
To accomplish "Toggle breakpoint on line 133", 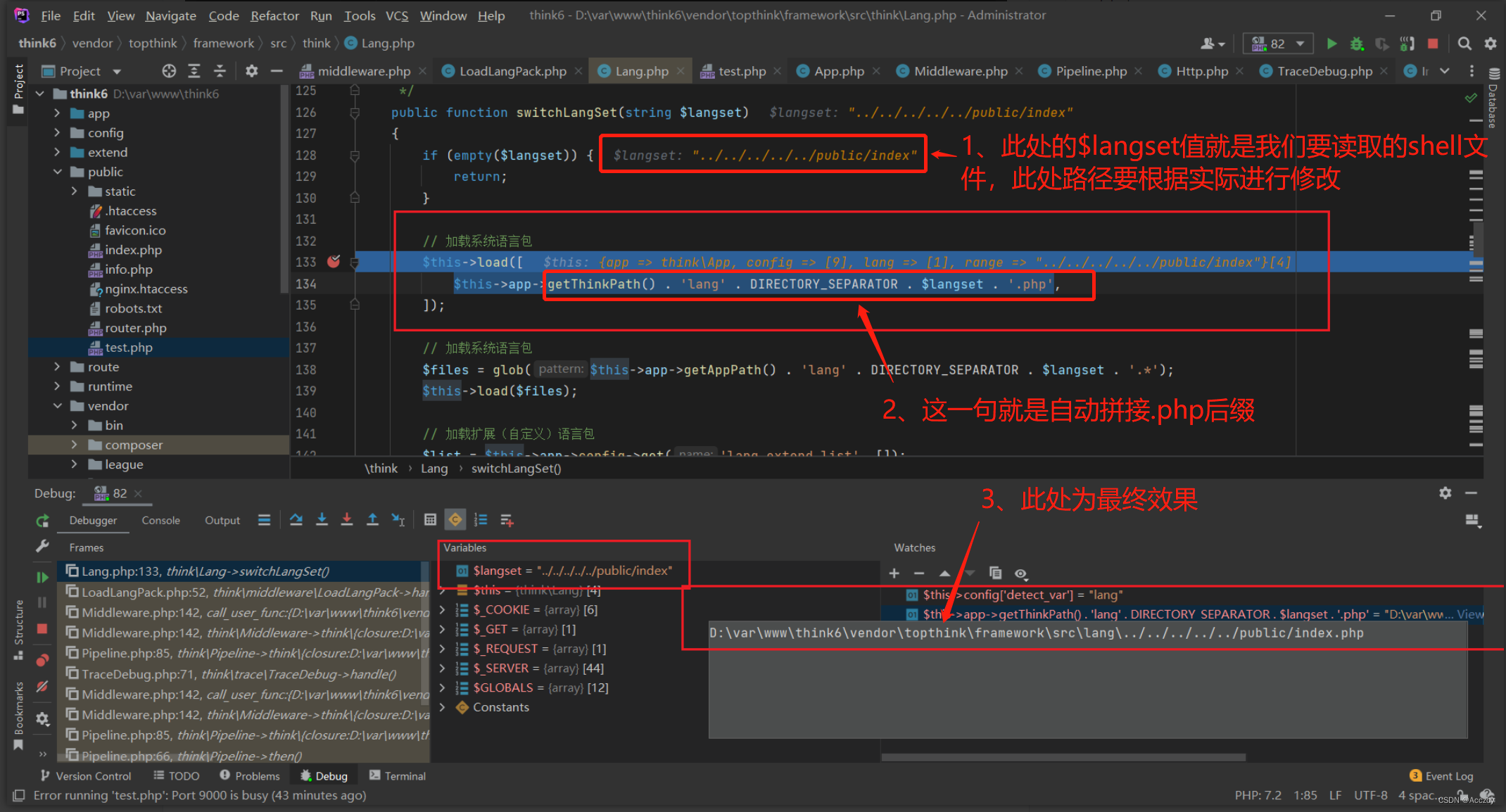I will [334, 262].
